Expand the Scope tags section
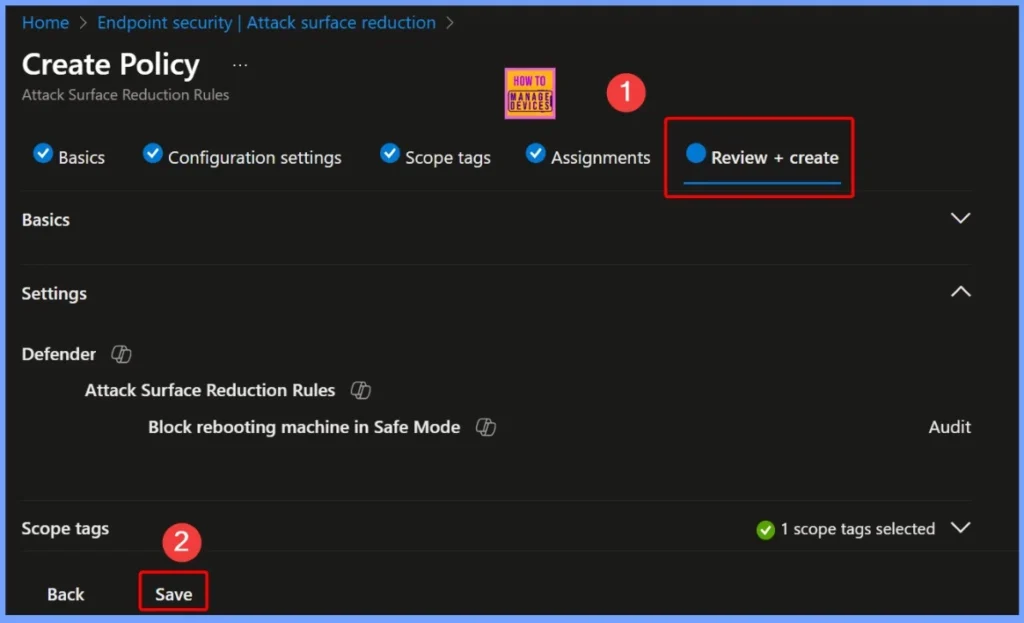The image size is (1024, 623). pyautogui.click(x=960, y=528)
